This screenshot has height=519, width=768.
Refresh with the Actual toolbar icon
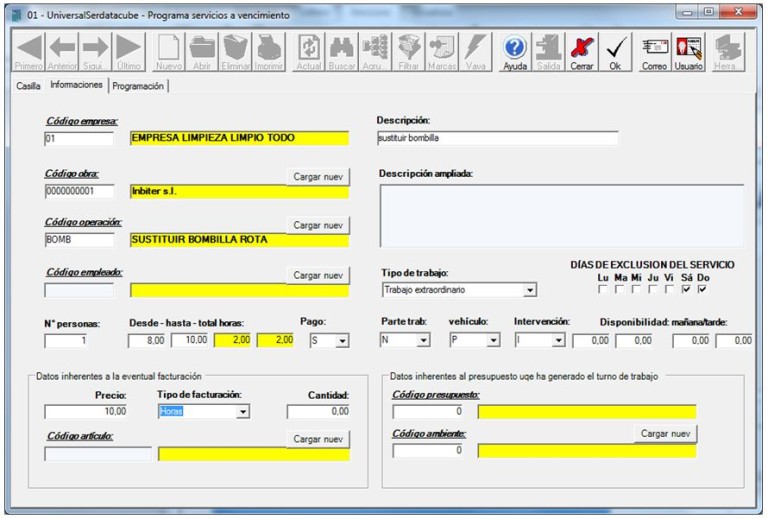(x=309, y=52)
